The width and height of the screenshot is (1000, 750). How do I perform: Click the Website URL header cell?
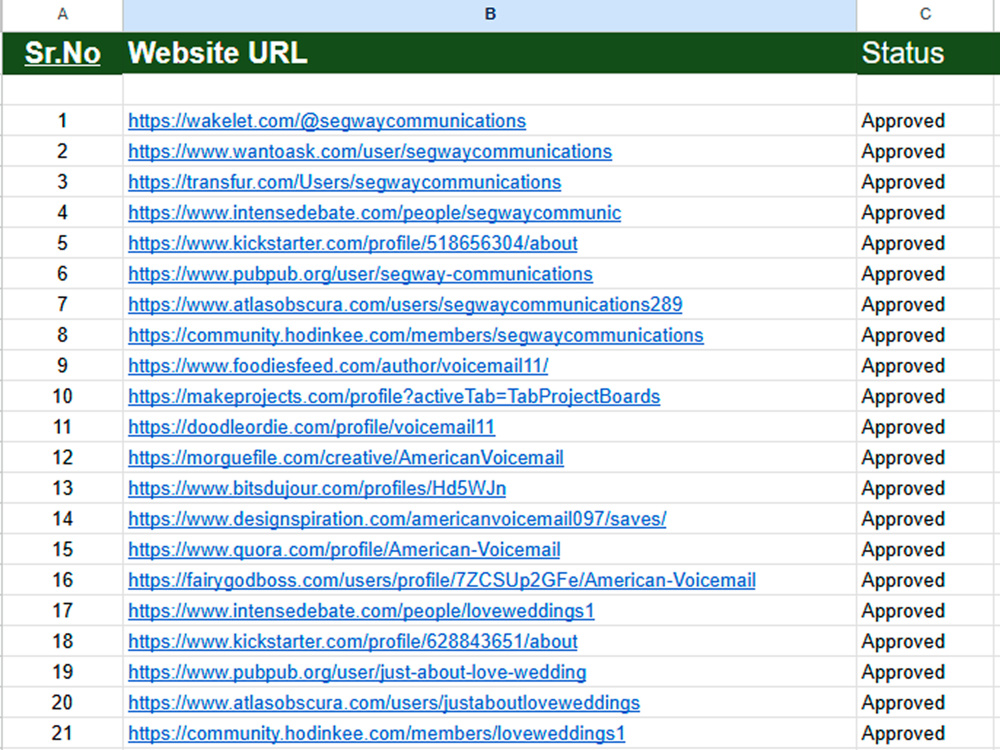click(490, 53)
